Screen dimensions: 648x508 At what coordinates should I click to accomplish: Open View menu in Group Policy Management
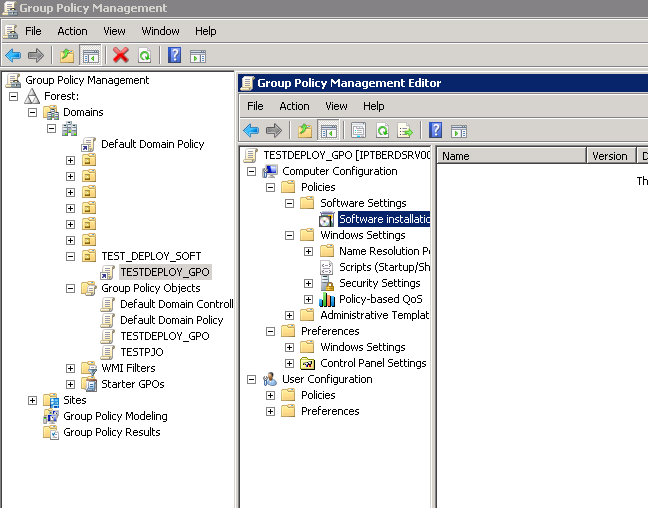114,31
